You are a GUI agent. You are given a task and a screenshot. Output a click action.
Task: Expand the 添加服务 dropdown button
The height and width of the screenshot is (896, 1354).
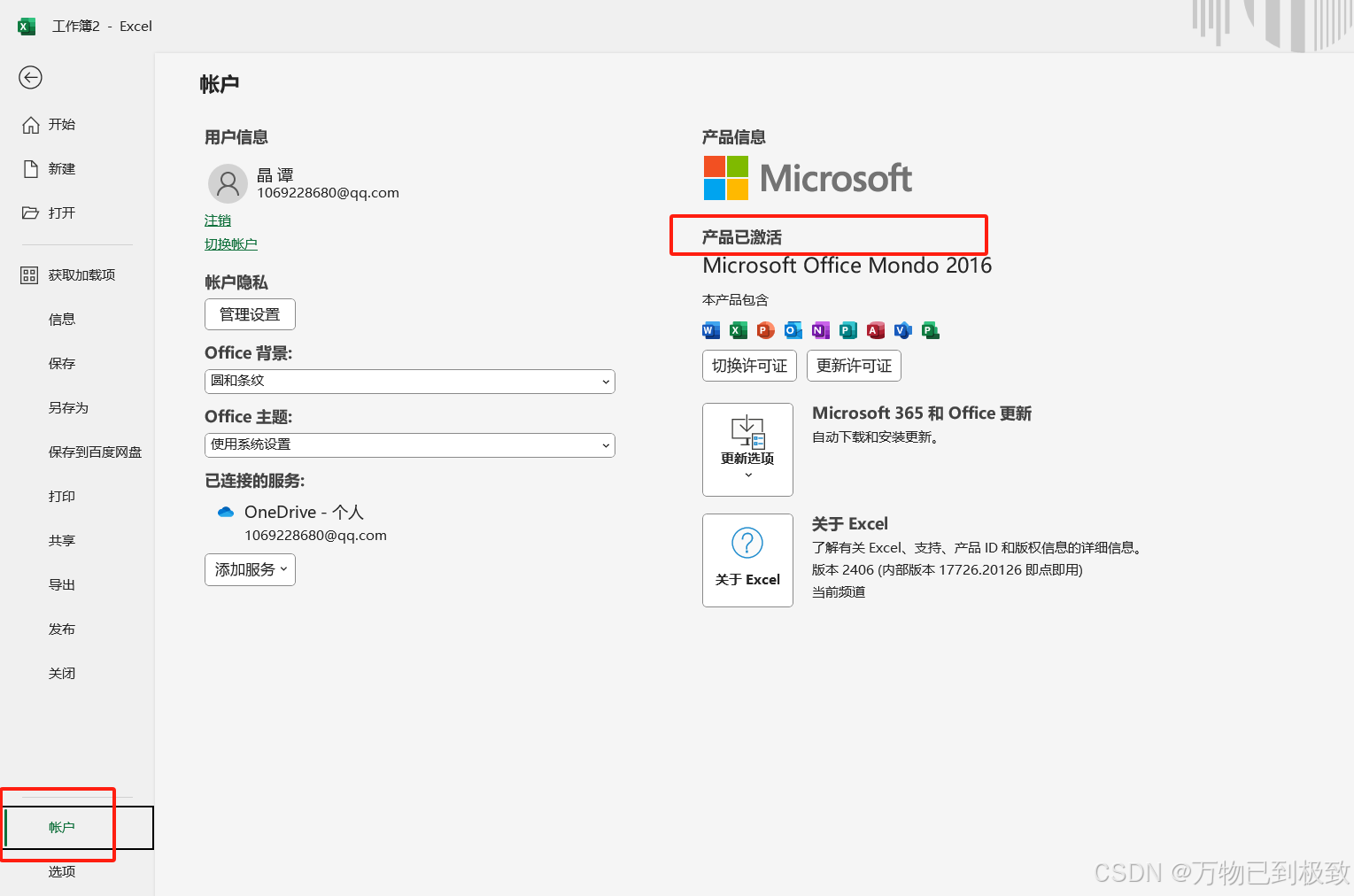250,570
